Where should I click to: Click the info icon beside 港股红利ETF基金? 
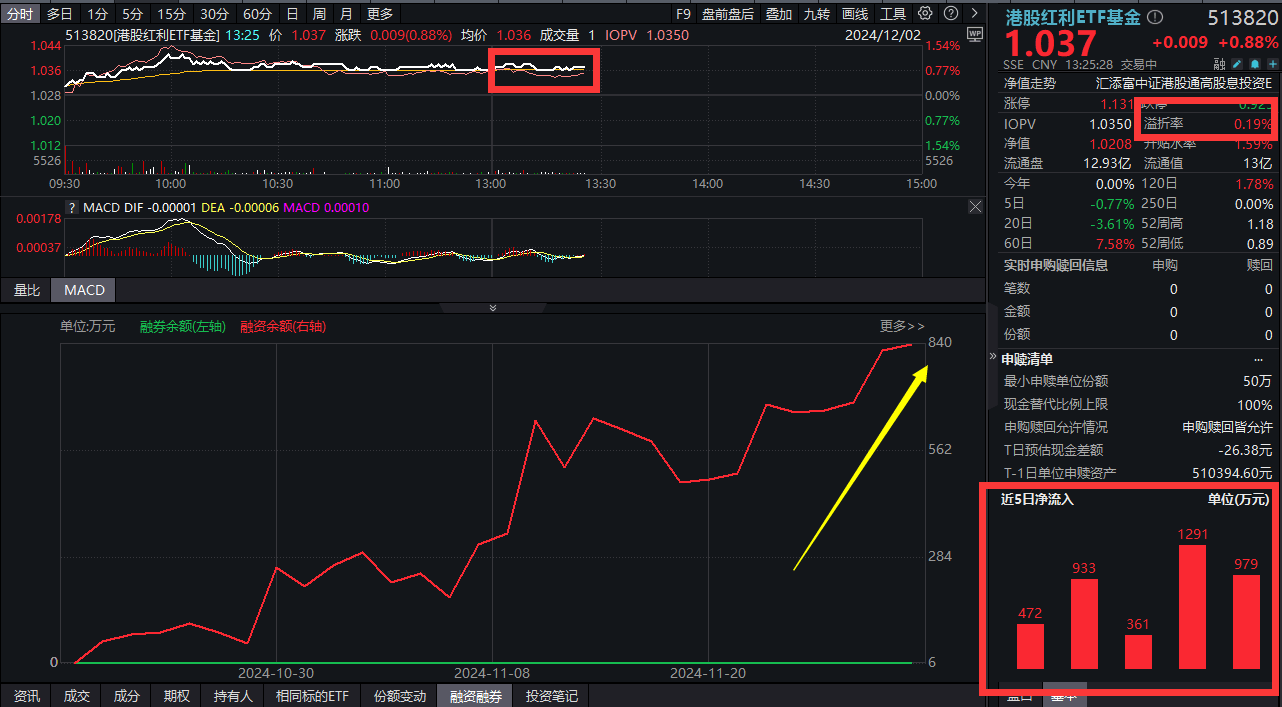1155,18
